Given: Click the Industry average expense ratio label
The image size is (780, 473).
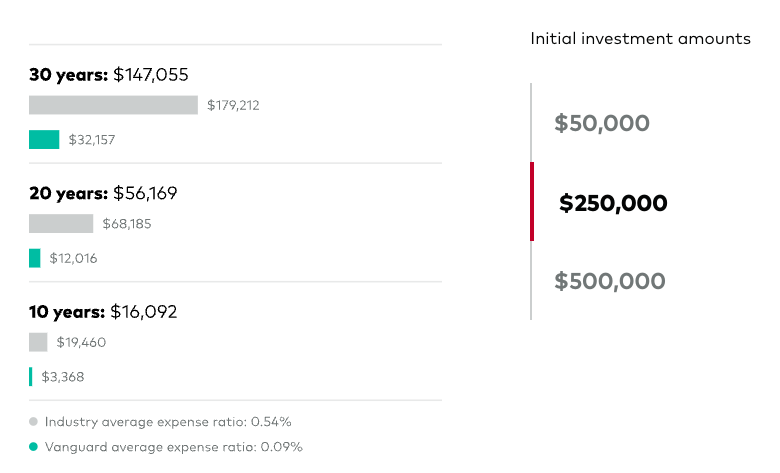Looking at the screenshot, I should pos(168,422).
